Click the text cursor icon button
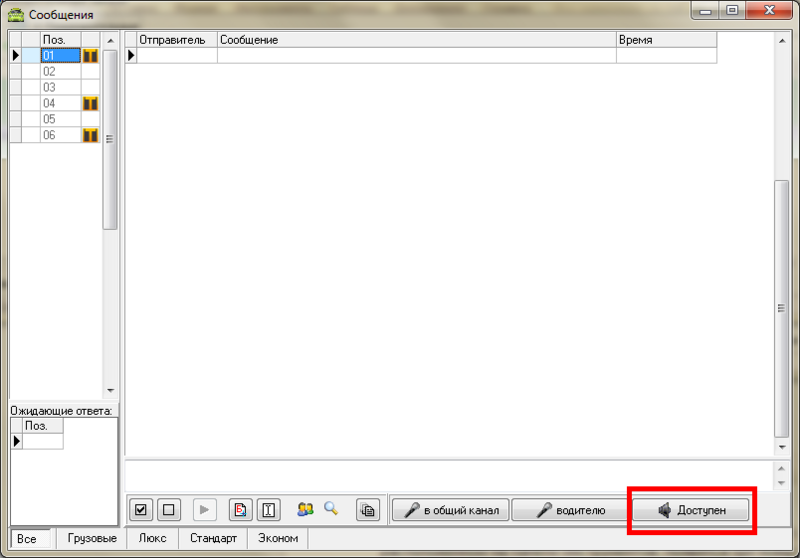Screen dimensions: 800x558 (268, 510)
